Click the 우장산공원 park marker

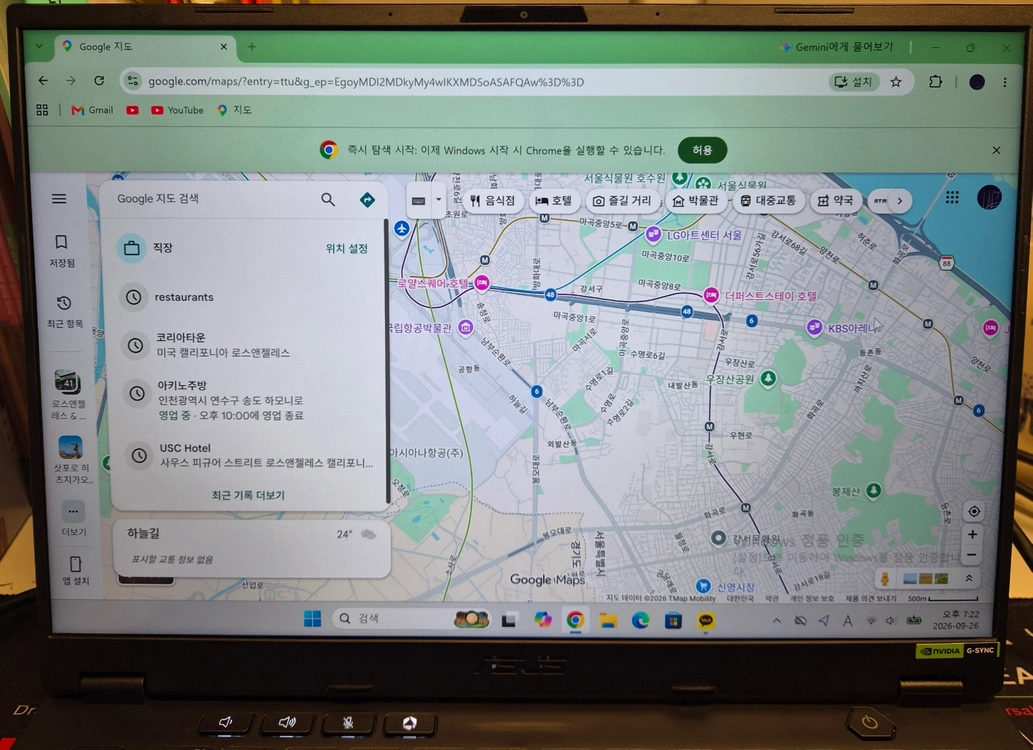pos(768,378)
